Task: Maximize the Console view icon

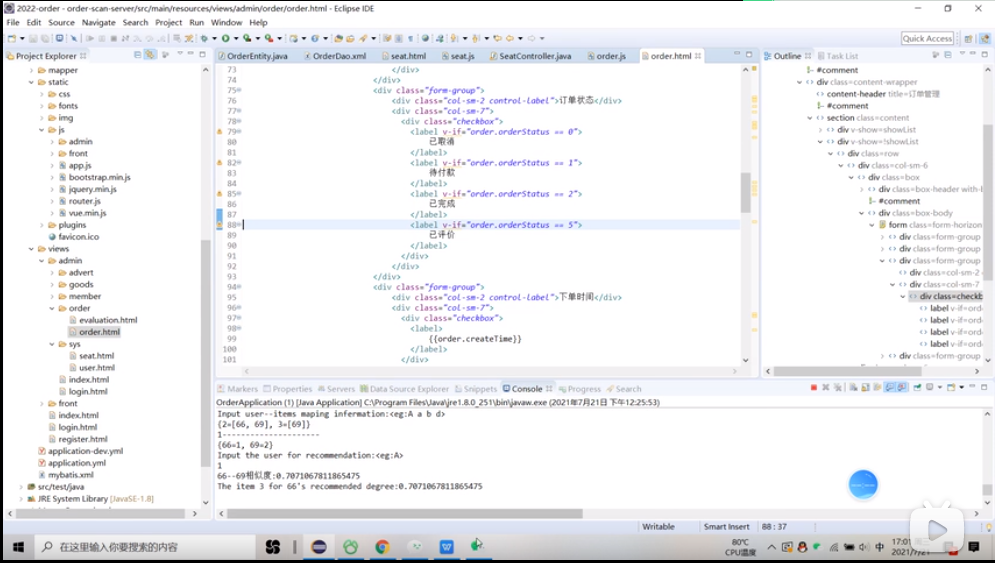Action: click(984, 387)
